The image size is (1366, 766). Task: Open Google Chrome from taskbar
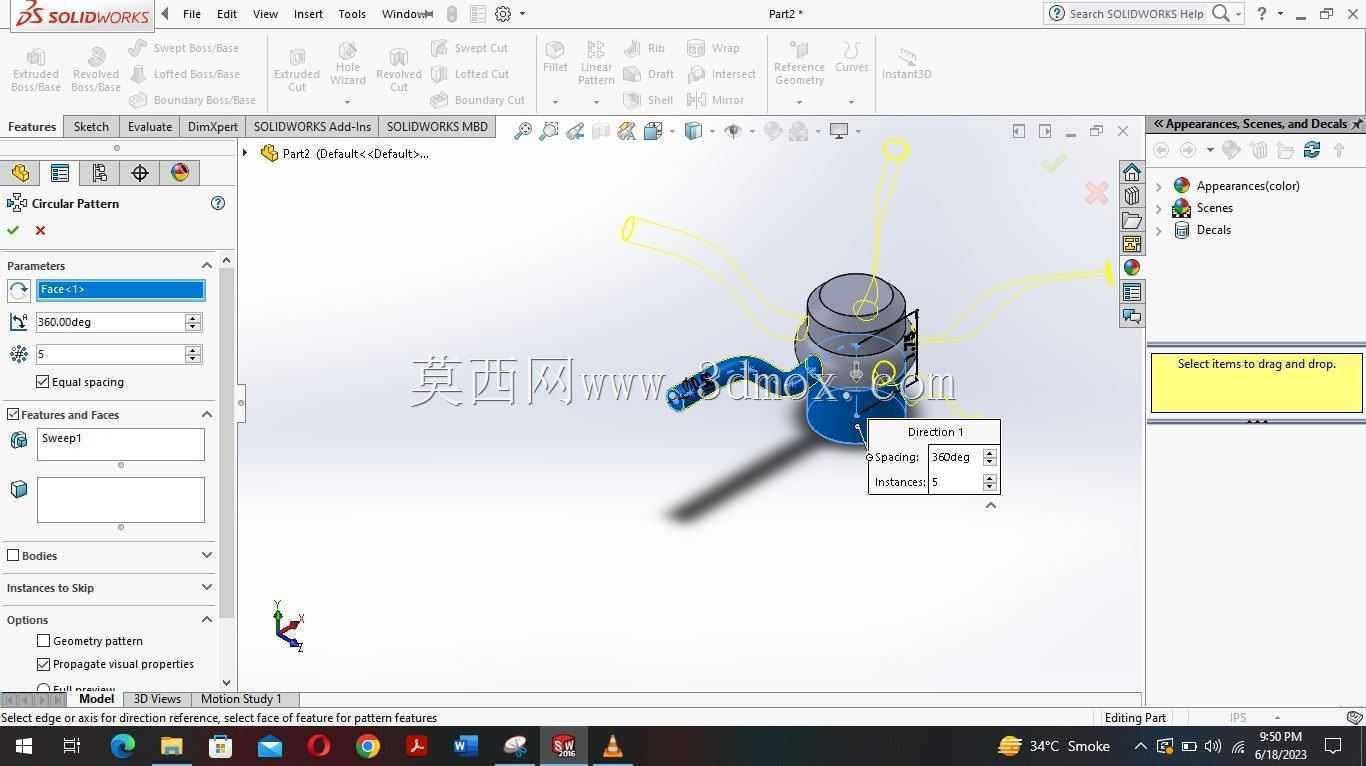[368, 746]
